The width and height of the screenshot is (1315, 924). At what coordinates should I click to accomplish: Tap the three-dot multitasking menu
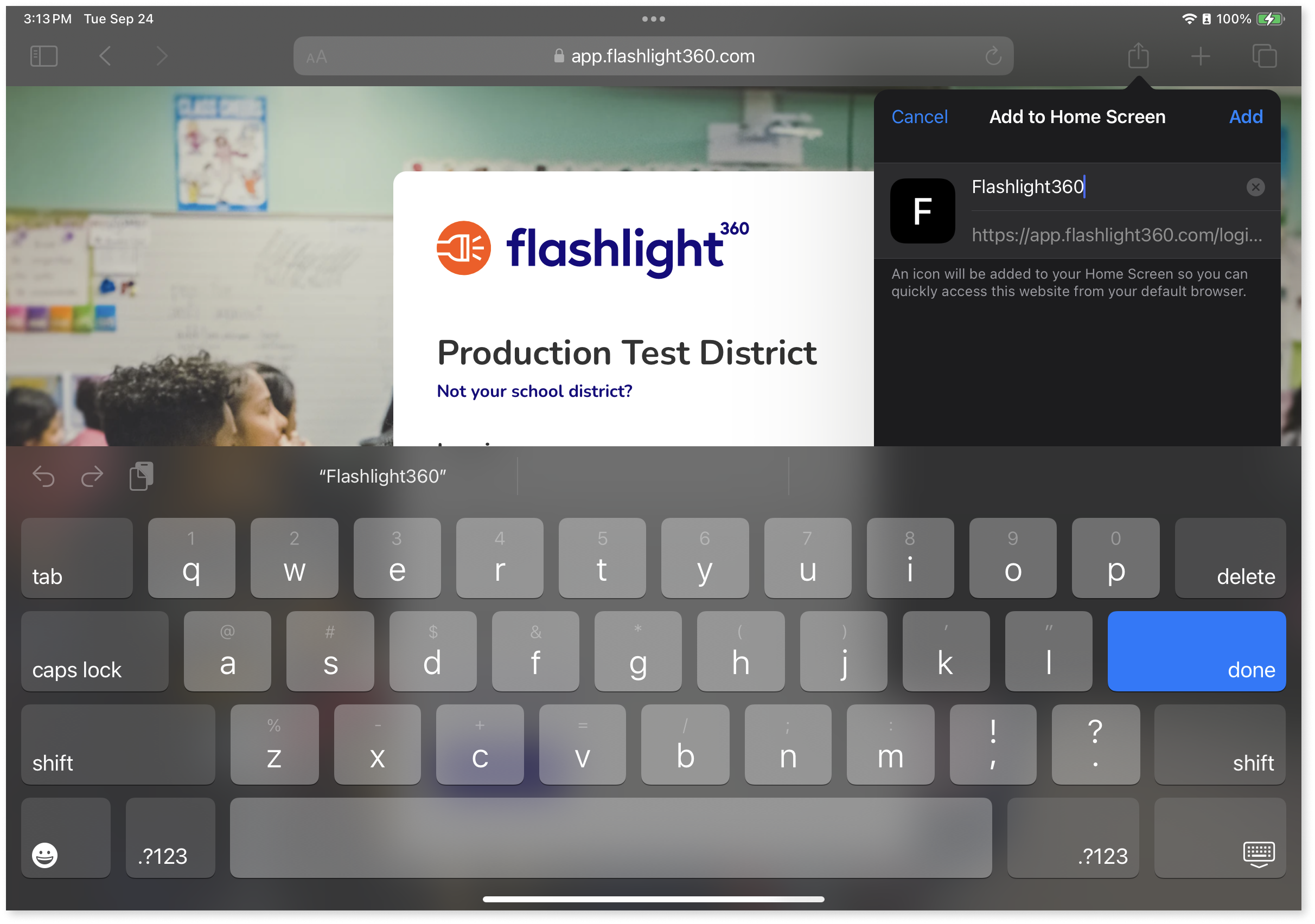(654, 19)
